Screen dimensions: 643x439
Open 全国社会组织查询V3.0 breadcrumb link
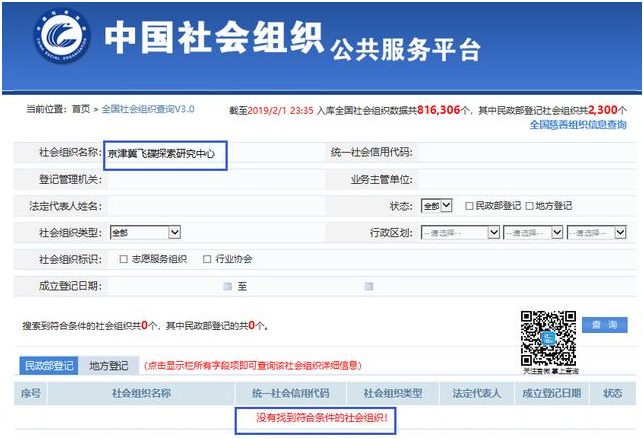148,109
